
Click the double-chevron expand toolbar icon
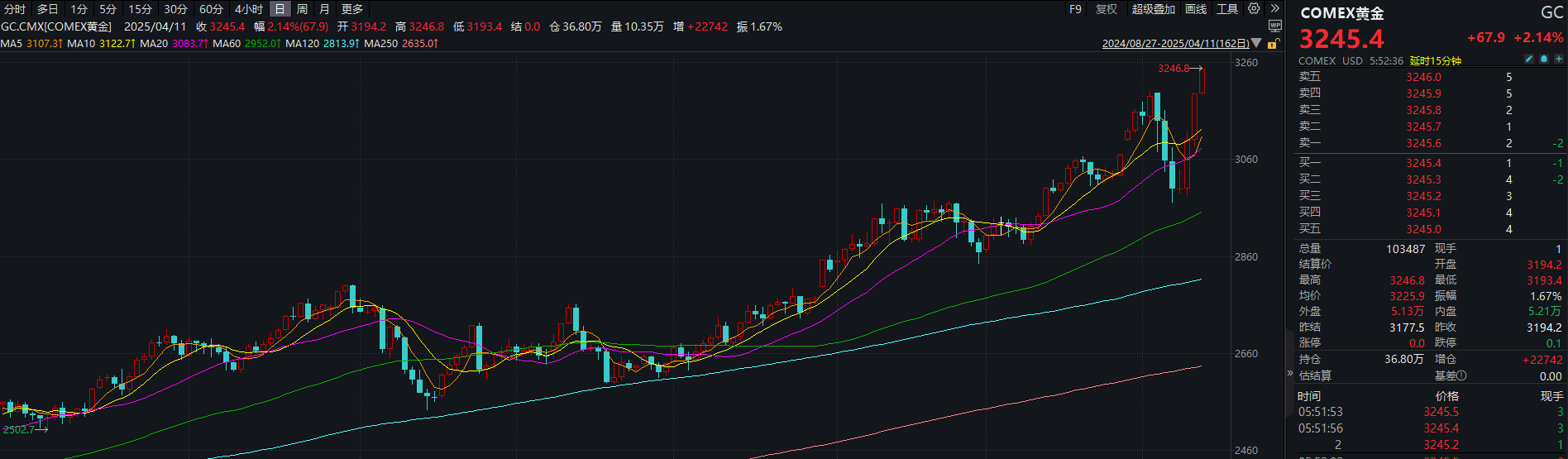click(1274, 8)
